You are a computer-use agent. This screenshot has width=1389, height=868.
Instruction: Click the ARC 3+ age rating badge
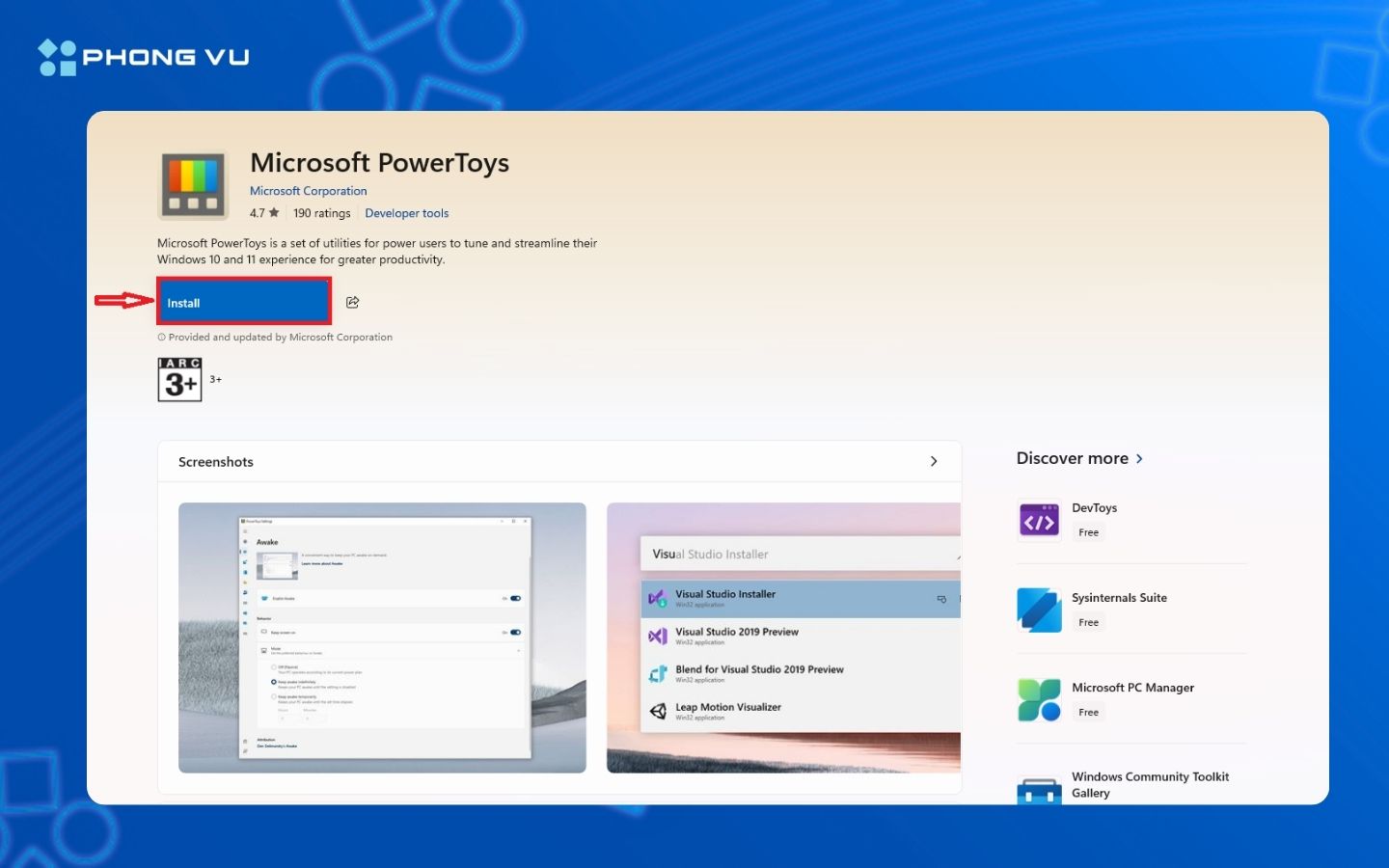pyautogui.click(x=180, y=379)
